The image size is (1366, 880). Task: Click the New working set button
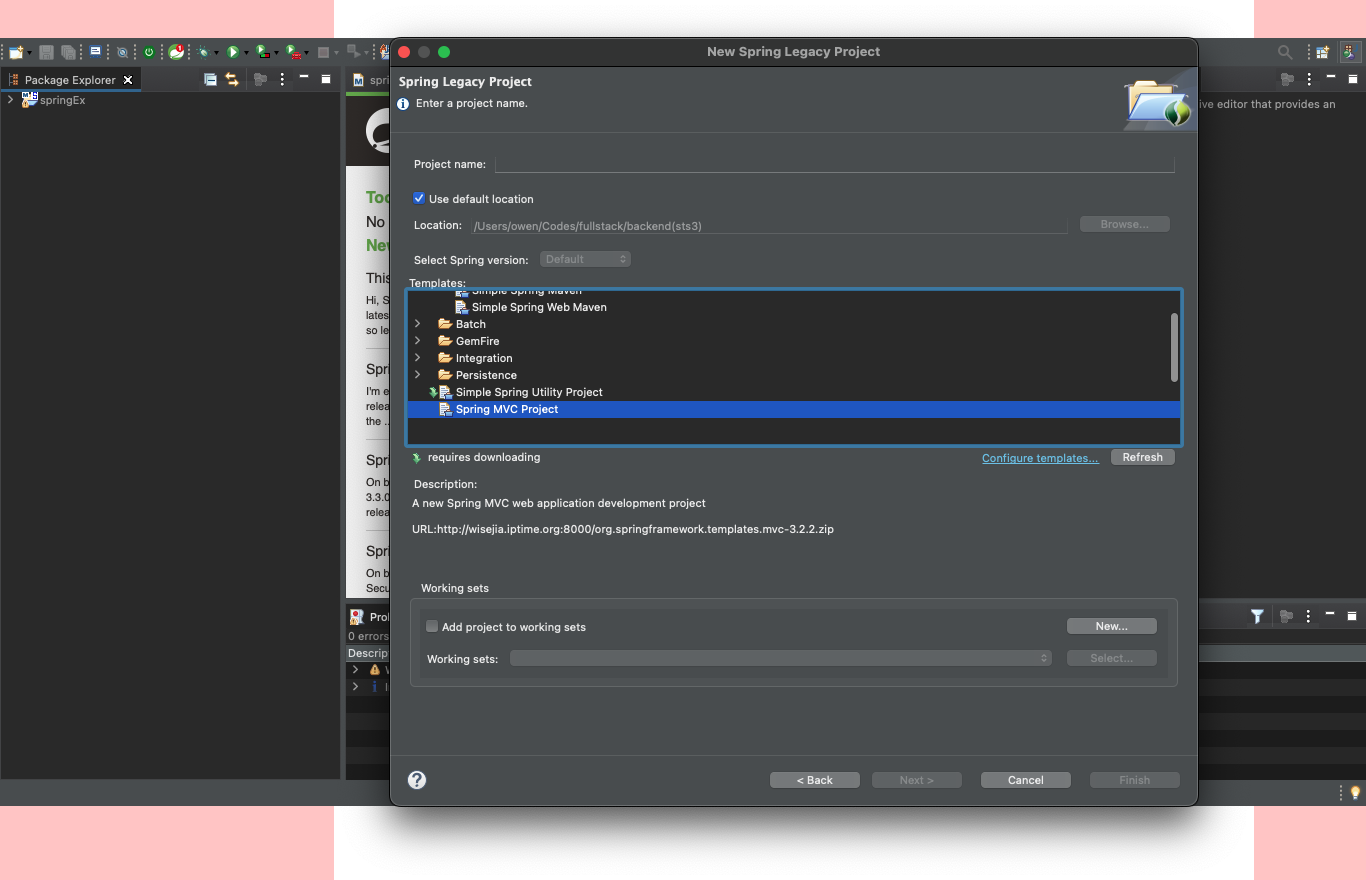pos(1111,626)
